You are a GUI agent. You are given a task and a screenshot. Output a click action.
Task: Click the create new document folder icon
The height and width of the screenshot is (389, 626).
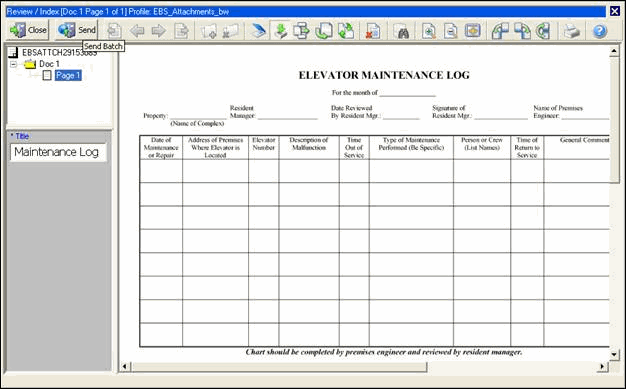pos(208,31)
